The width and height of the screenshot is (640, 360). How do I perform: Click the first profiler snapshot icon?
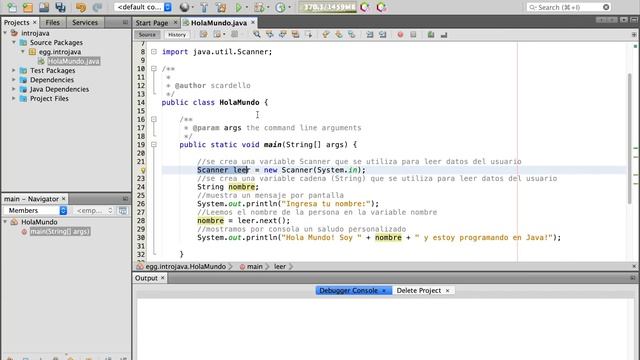pyautogui.click(x=365, y=7)
